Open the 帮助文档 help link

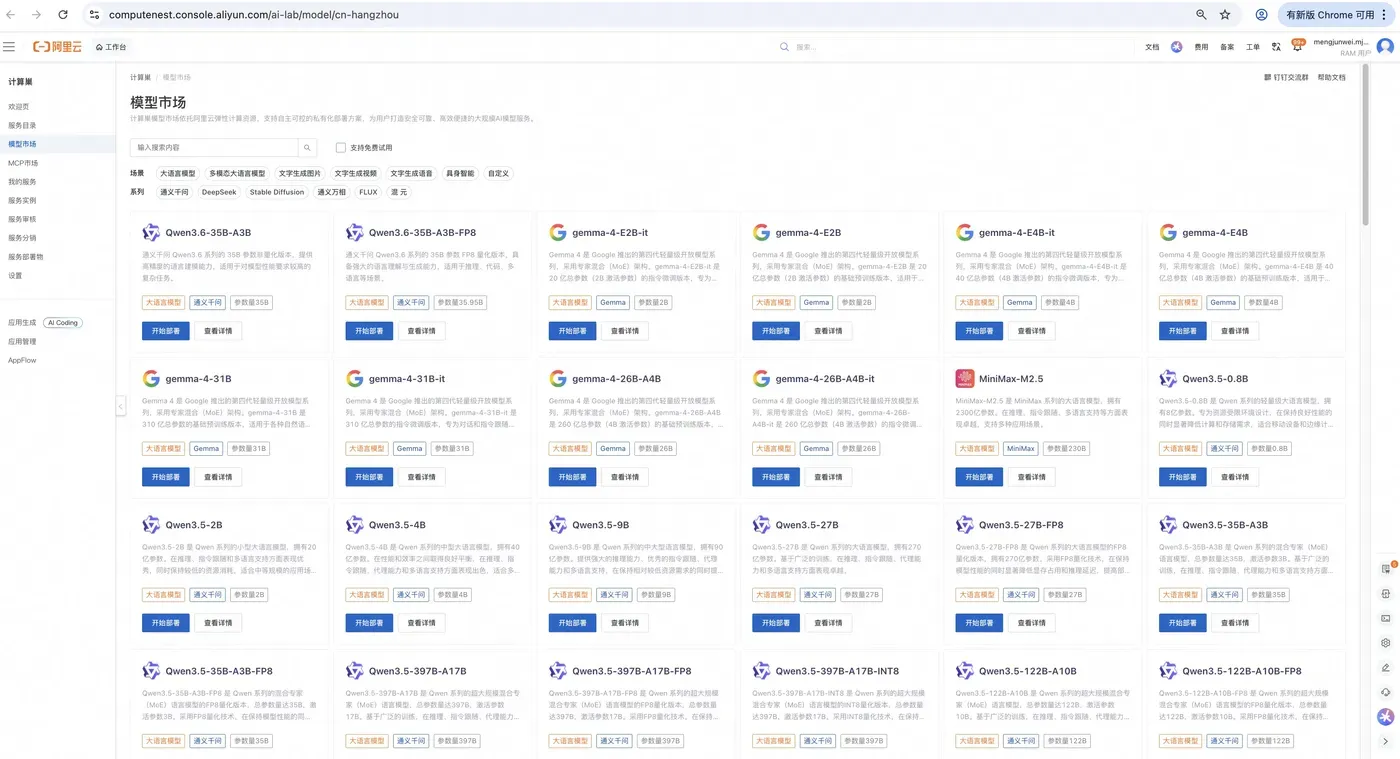(1331, 77)
